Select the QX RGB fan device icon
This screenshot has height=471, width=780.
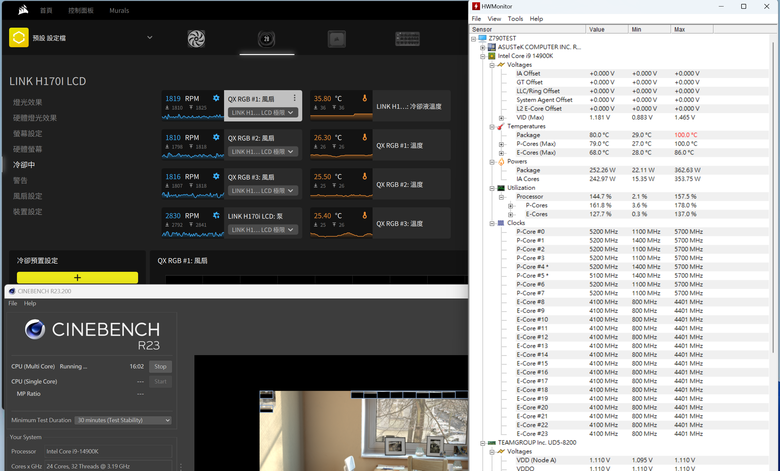pyautogui.click(x=196, y=38)
